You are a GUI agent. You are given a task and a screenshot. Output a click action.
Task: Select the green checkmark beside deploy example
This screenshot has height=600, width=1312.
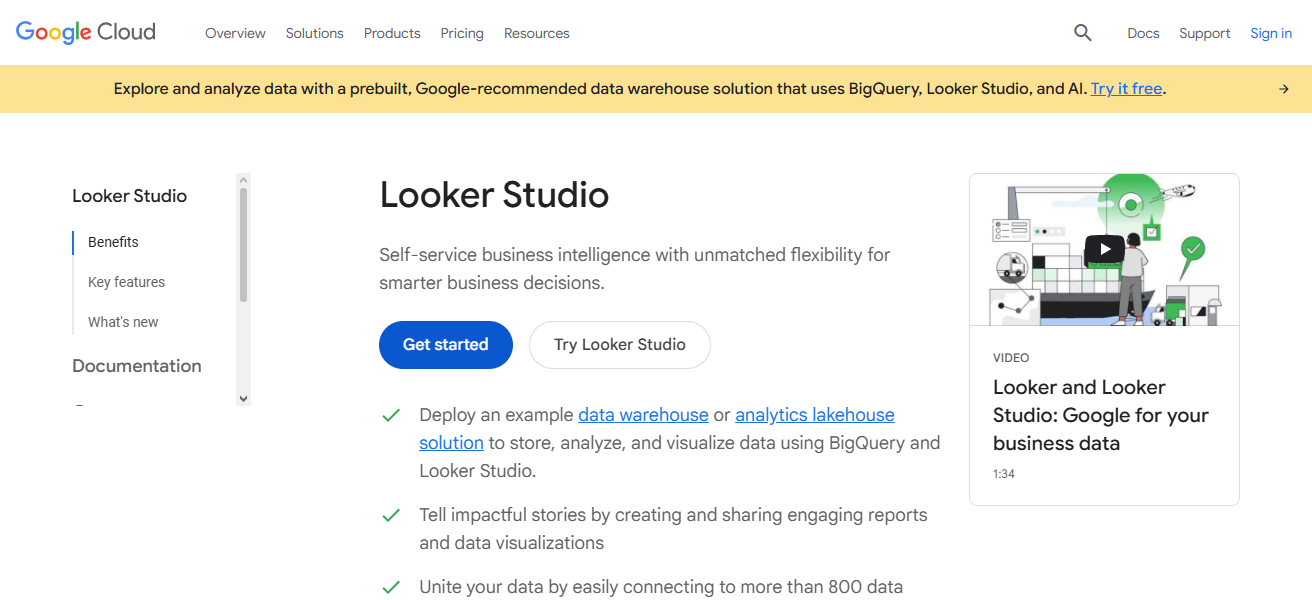pyautogui.click(x=391, y=414)
